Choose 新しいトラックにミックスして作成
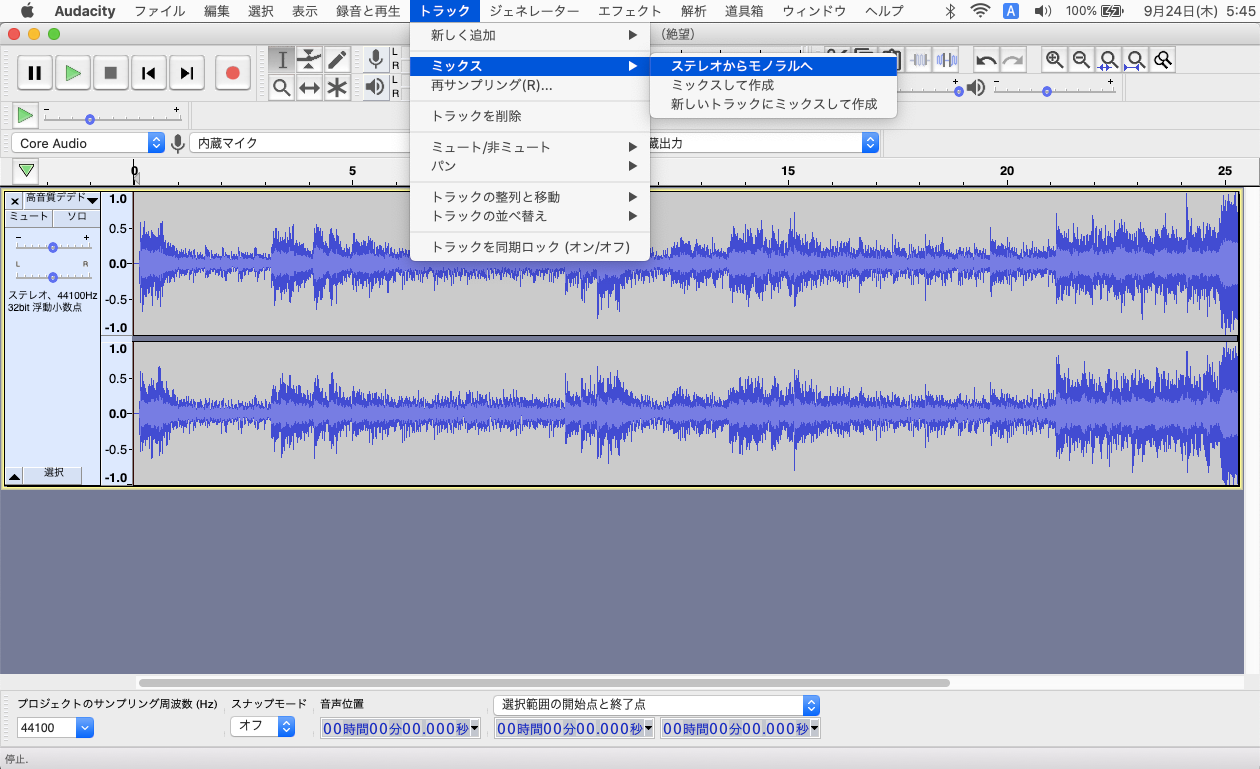This screenshot has height=769, width=1260. click(772, 104)
